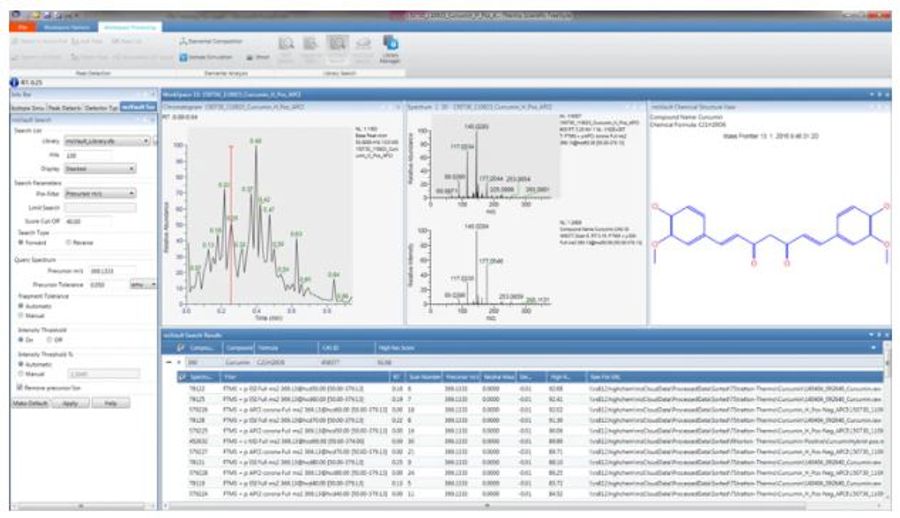900x518 pixels.
Task: Open the File tab
Action: pos(23,28)
